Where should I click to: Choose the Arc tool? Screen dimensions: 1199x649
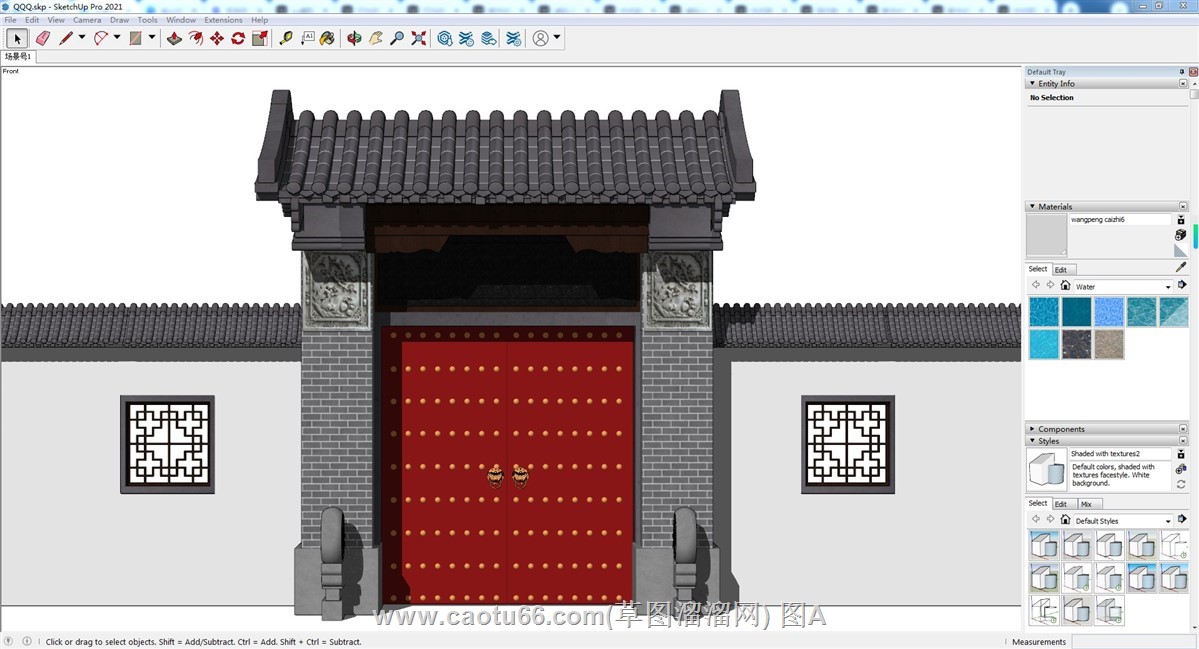tap(101, 38)
